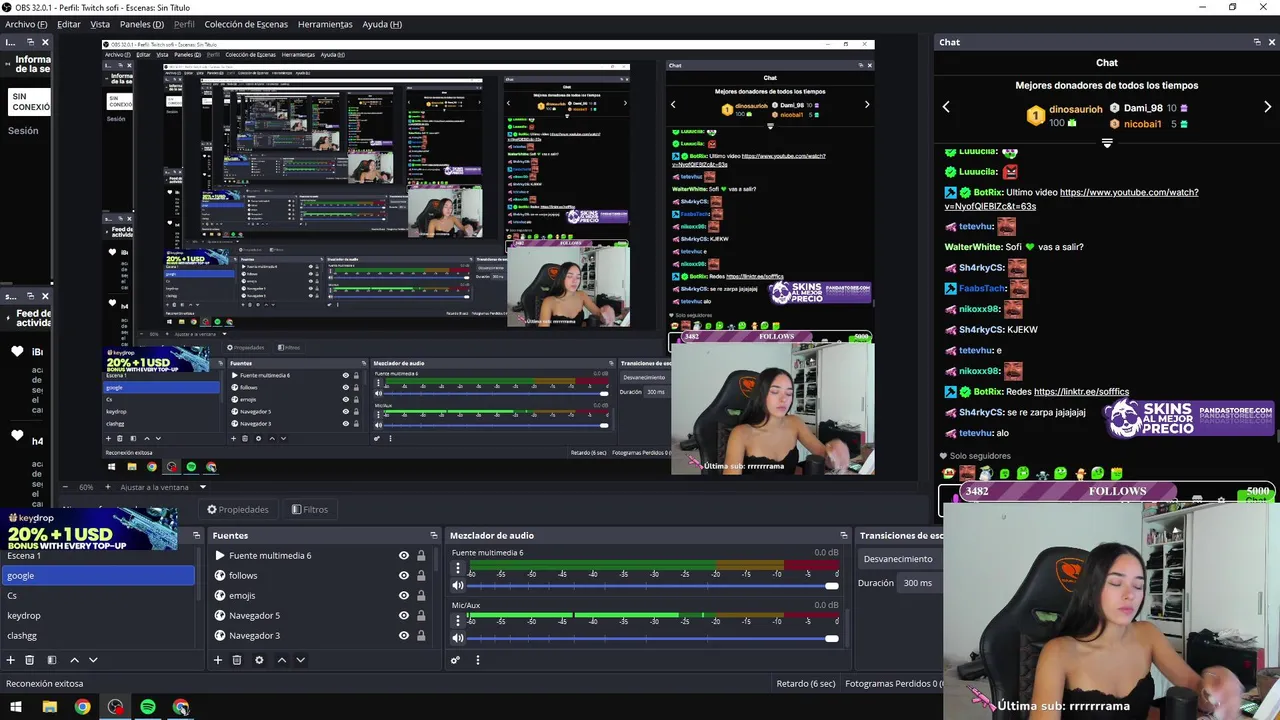Toggle lock on Navegador 5 source

click(421, 616)
